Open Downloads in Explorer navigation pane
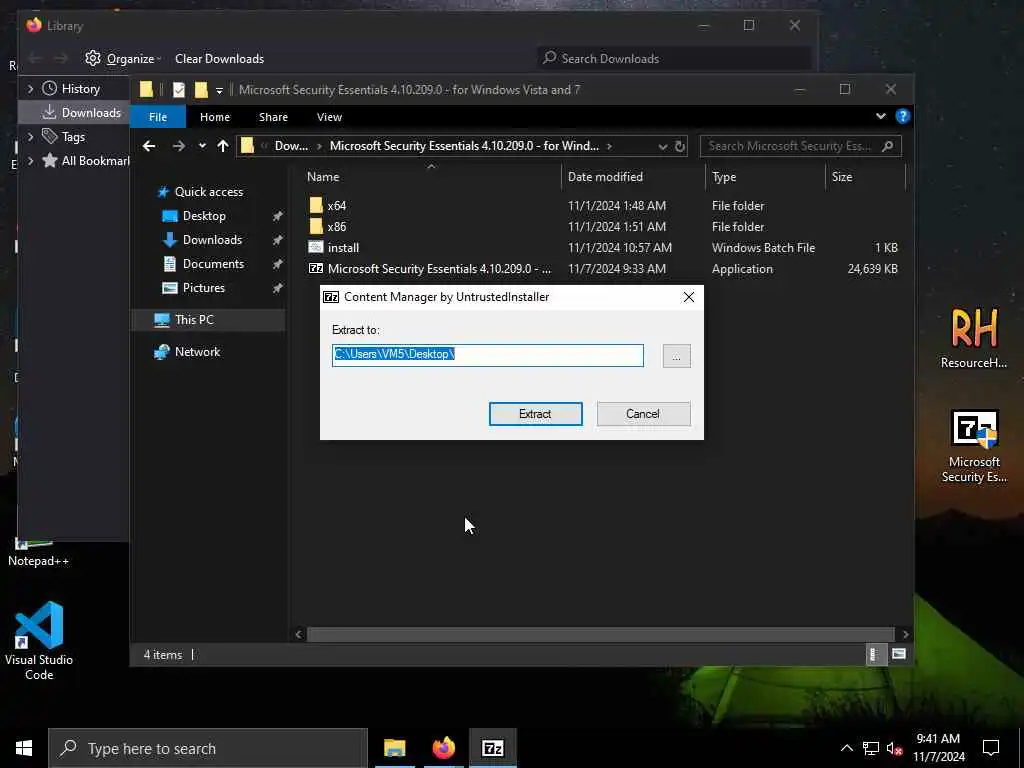Image resolution: width=1024 pixels, height=768 pixels. 212,240
